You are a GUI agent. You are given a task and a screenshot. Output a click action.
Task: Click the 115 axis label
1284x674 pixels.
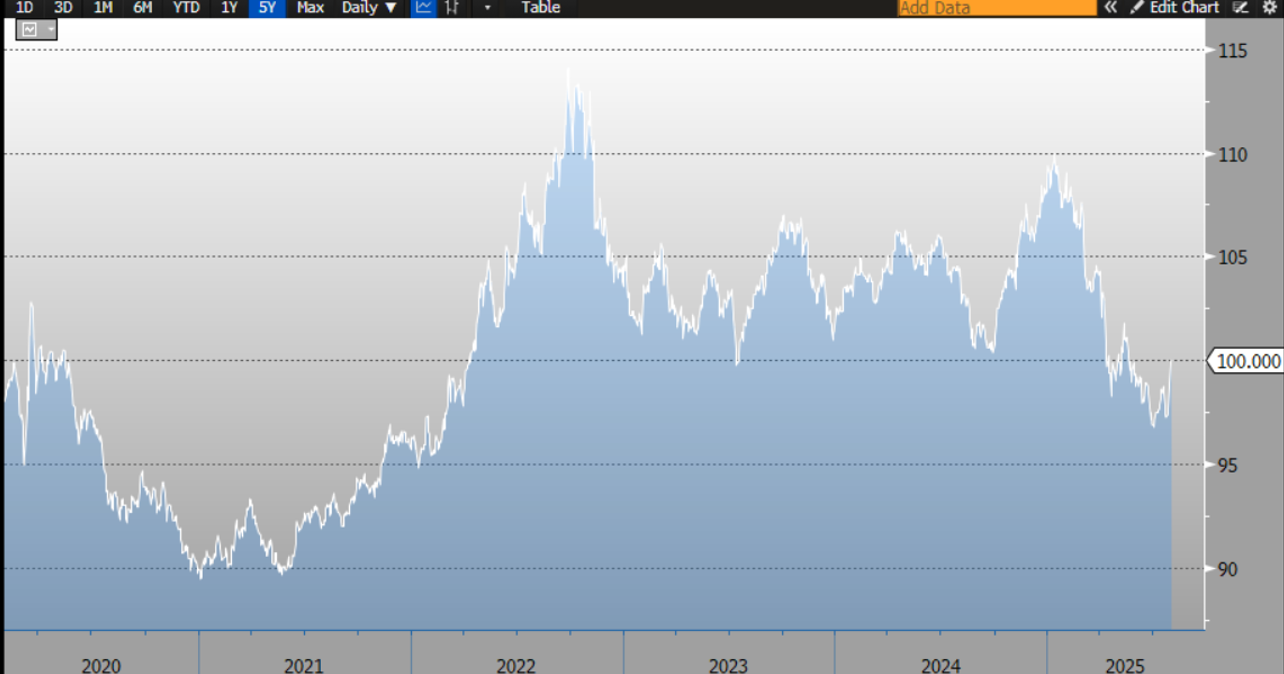[x=1233, y=50]
